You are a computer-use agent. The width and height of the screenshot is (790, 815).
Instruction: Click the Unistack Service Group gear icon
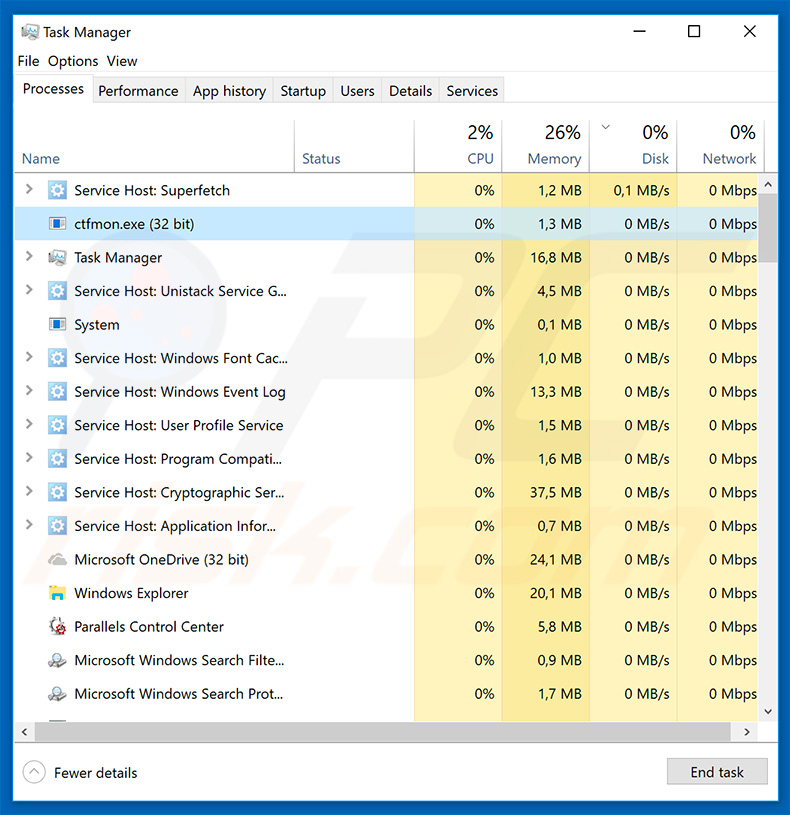(x=57, y=291)
